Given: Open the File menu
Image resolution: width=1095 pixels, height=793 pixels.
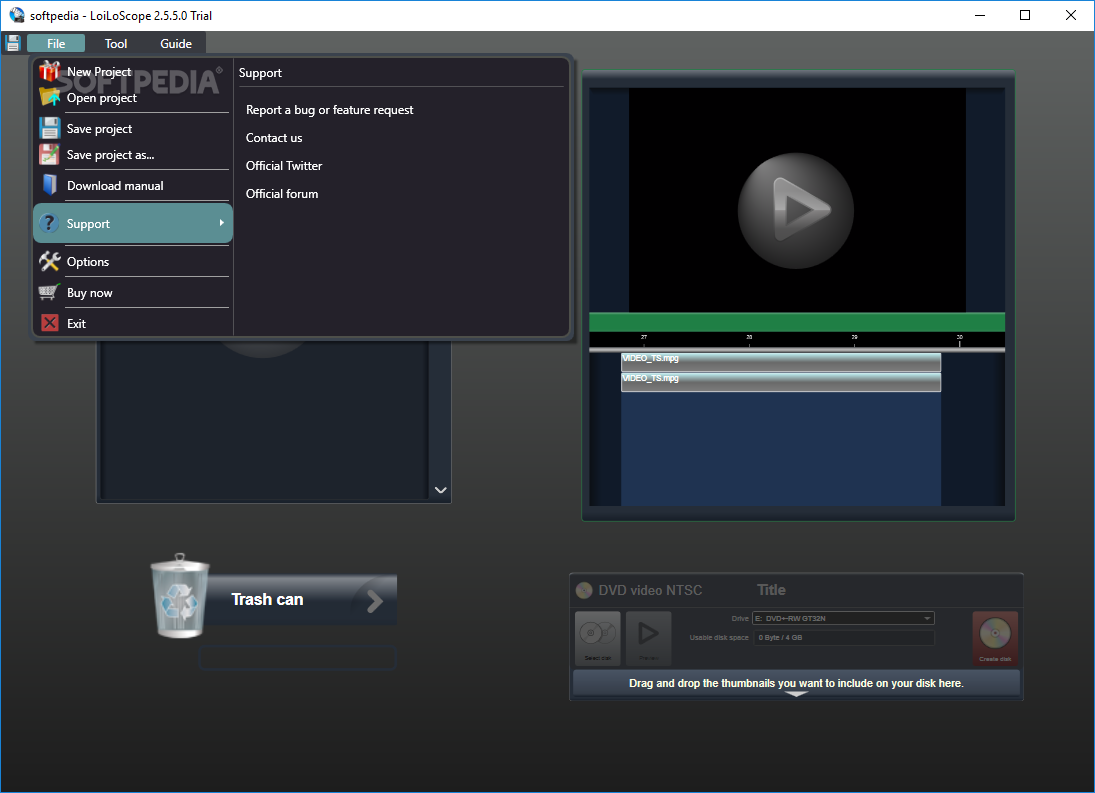Looking at the screenshot, I should [x=56, y=43].
